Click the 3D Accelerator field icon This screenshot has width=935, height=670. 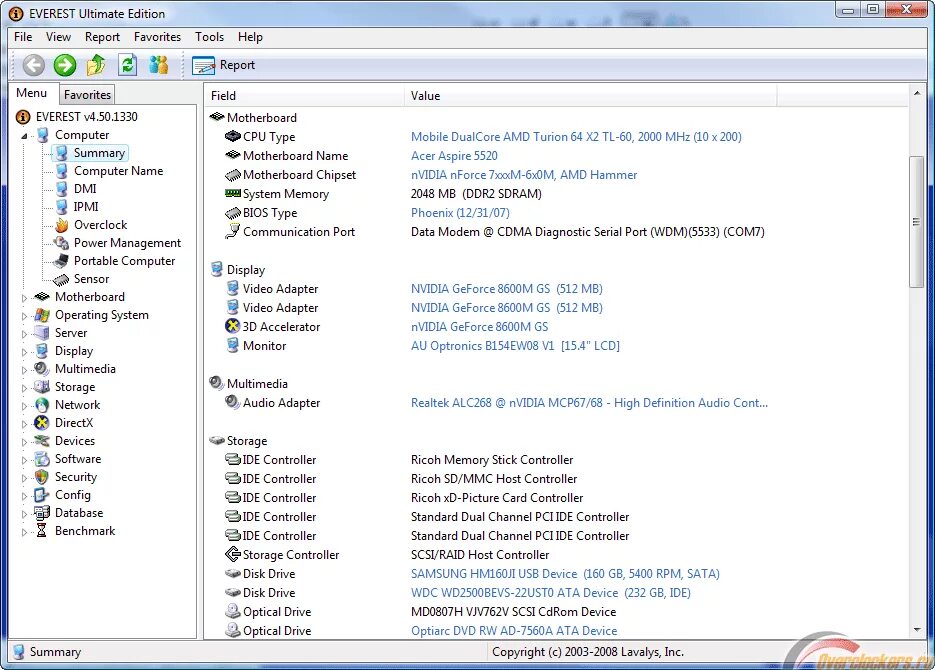232,326
